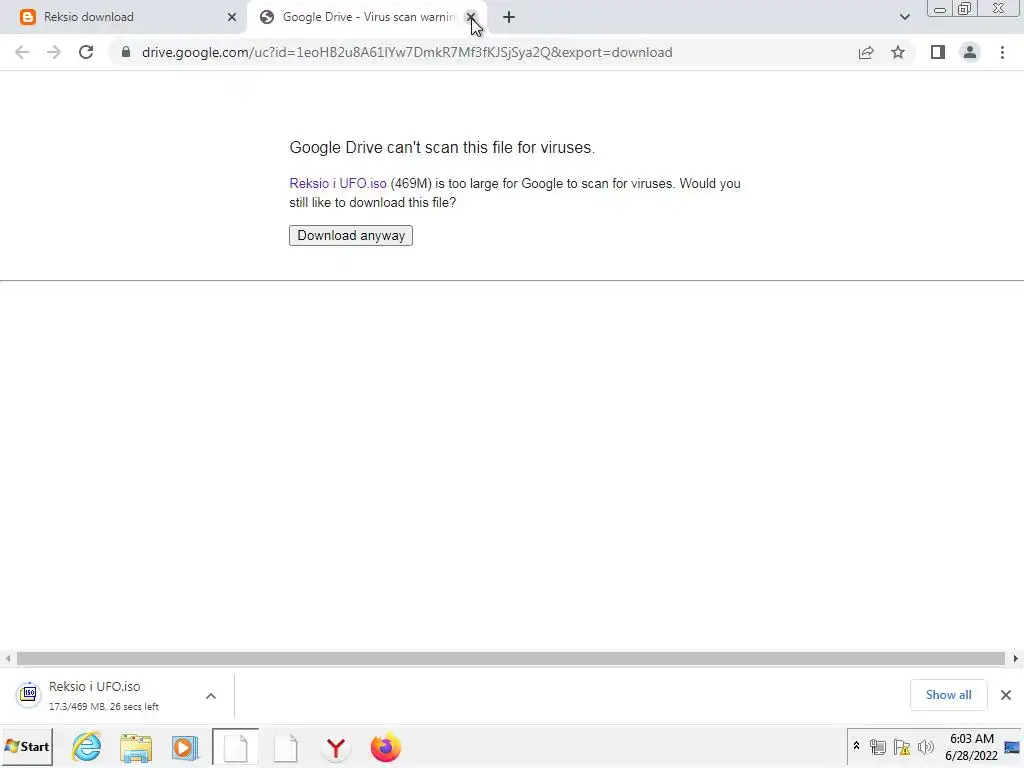Reload the current page
The width and height of the screenshot is (1024, 768).
pos(86,52)
